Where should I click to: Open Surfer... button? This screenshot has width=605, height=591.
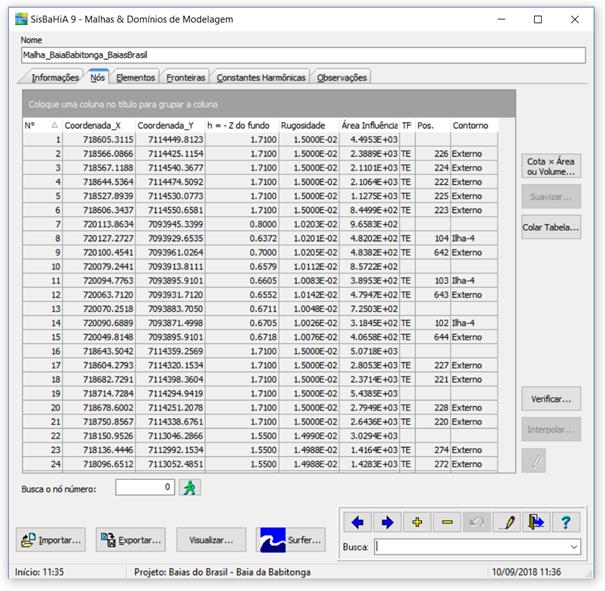pyautogui.click(x=291, y=540)
